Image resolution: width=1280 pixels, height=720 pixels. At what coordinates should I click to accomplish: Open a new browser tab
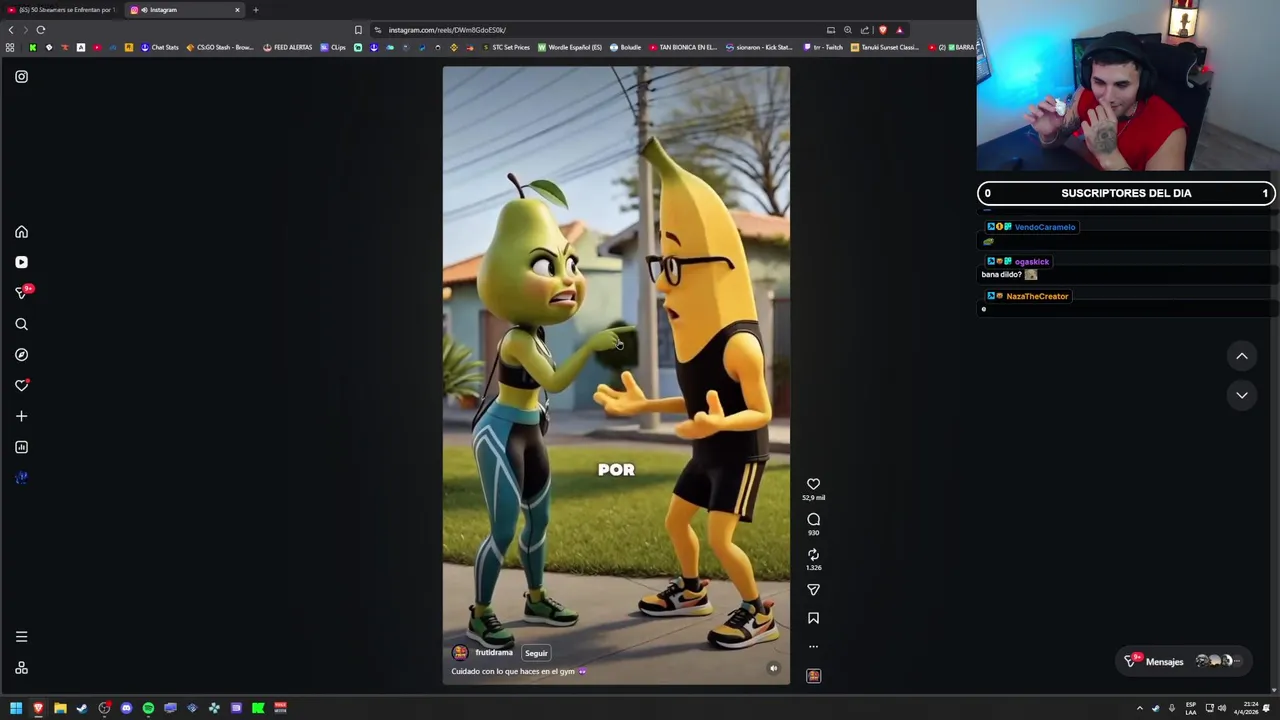tap(255, 10)
